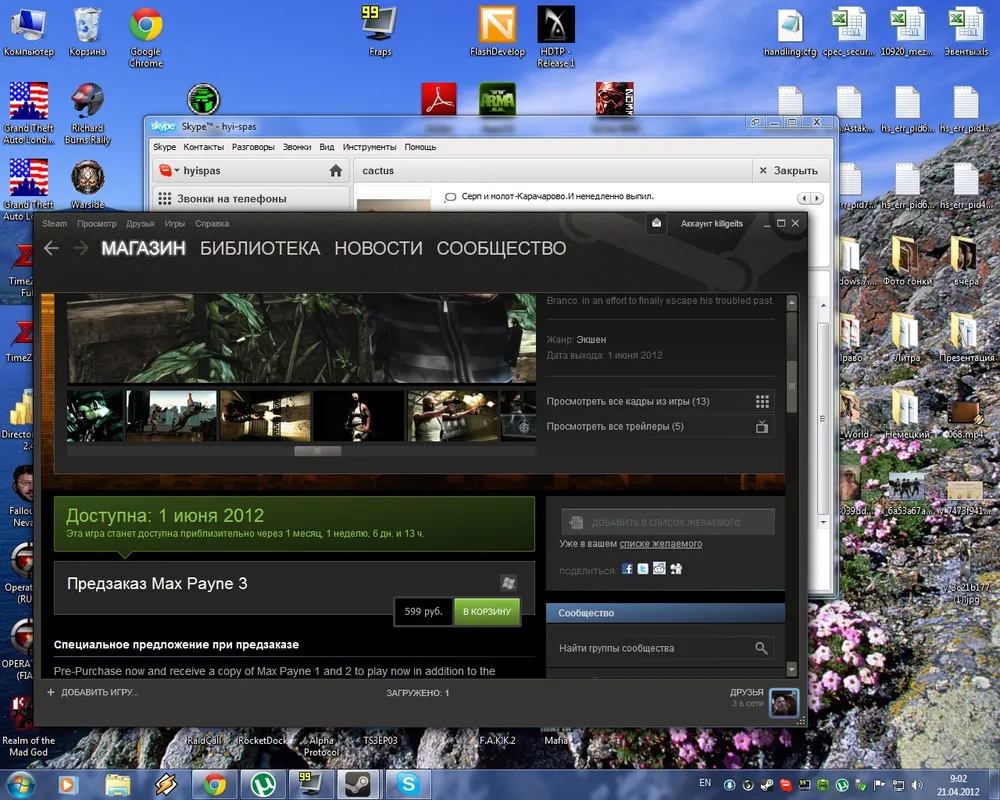Open the Аккаунт killgeits account menu
The height and width of the screenshot is (800, 1000).
[x=711, y=224]
